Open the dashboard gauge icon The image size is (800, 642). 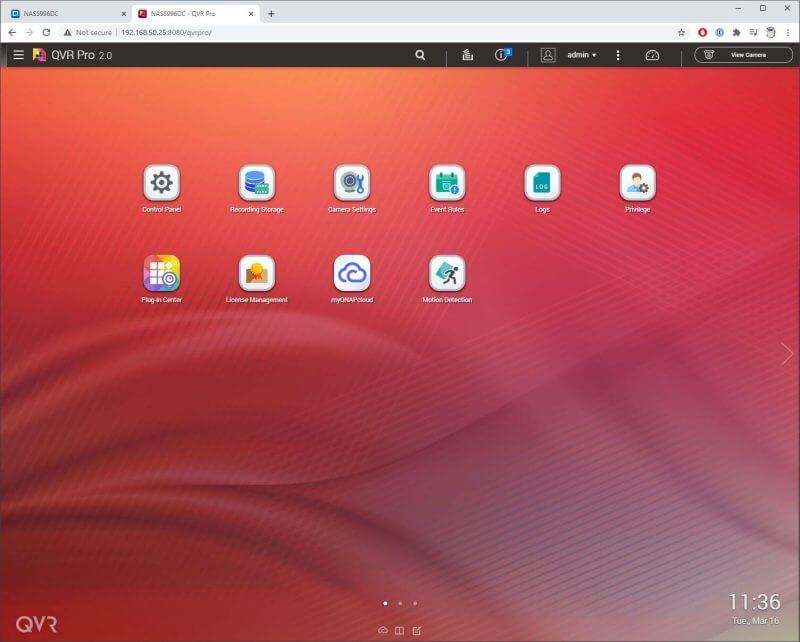652,55
